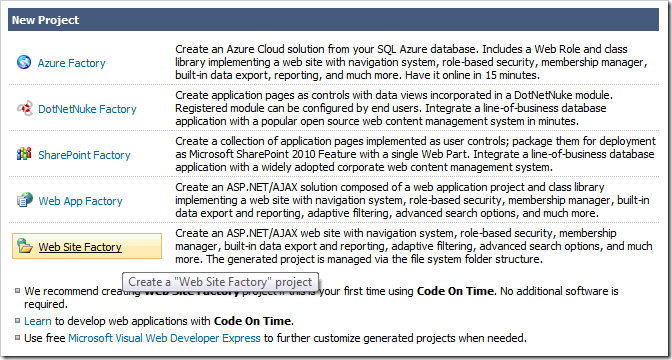Click the SharePoint 2010 Feature description text
The image size is (672, 360).
415,154
